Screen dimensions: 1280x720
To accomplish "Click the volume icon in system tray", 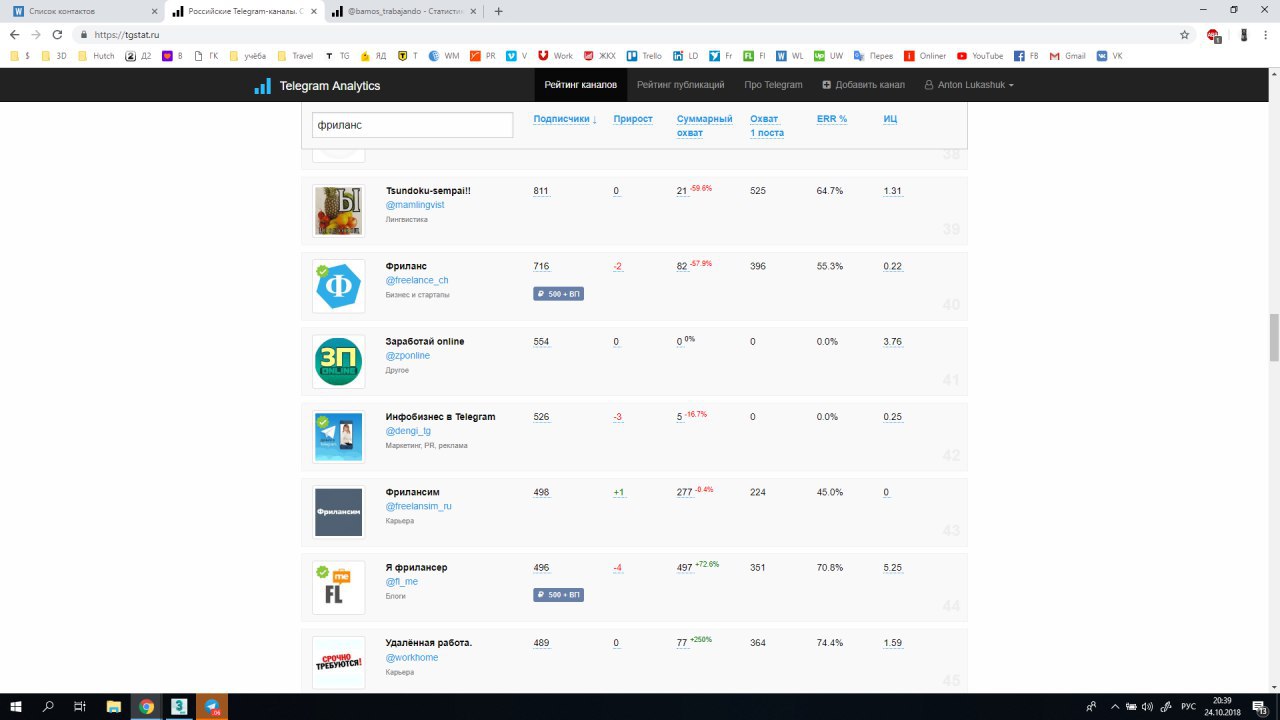I will click(1148, 706).
